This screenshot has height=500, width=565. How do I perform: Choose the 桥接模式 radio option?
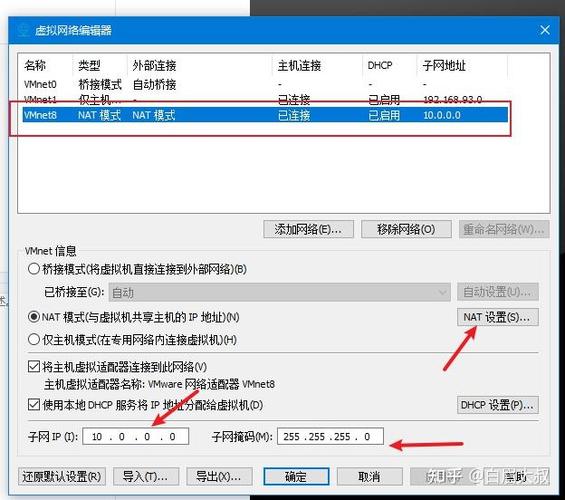[34, 269]
